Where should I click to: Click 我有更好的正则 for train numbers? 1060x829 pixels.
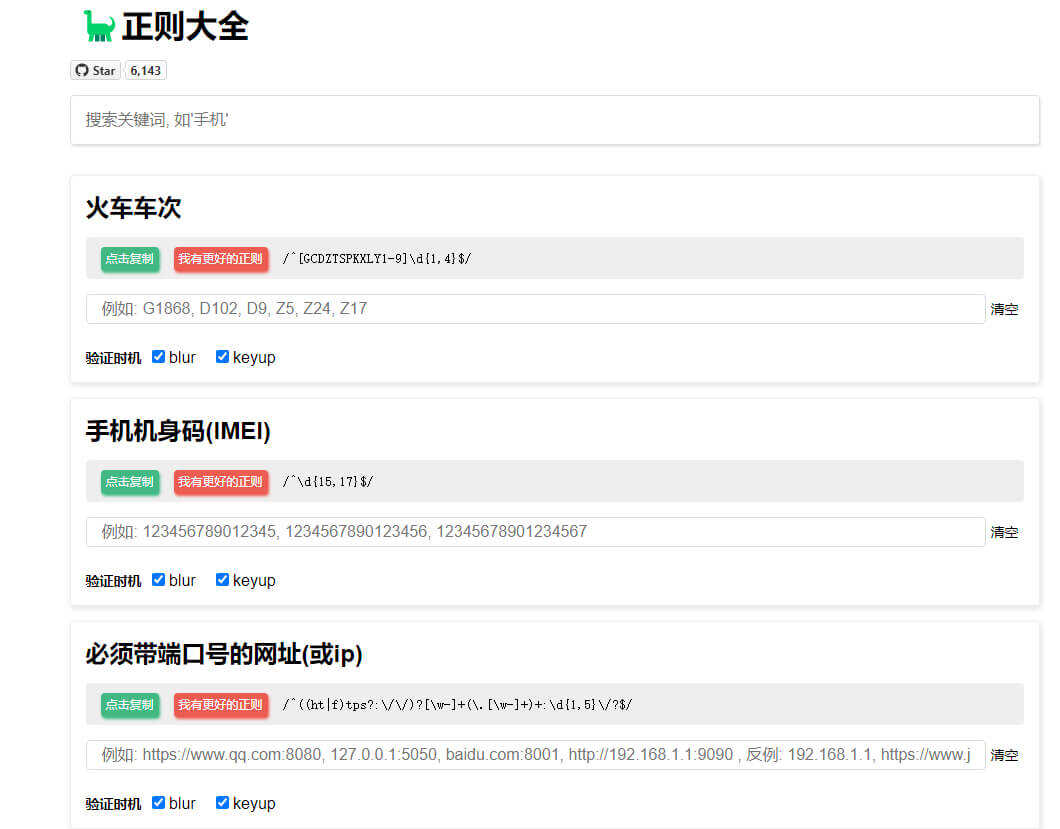pos(221,258)
